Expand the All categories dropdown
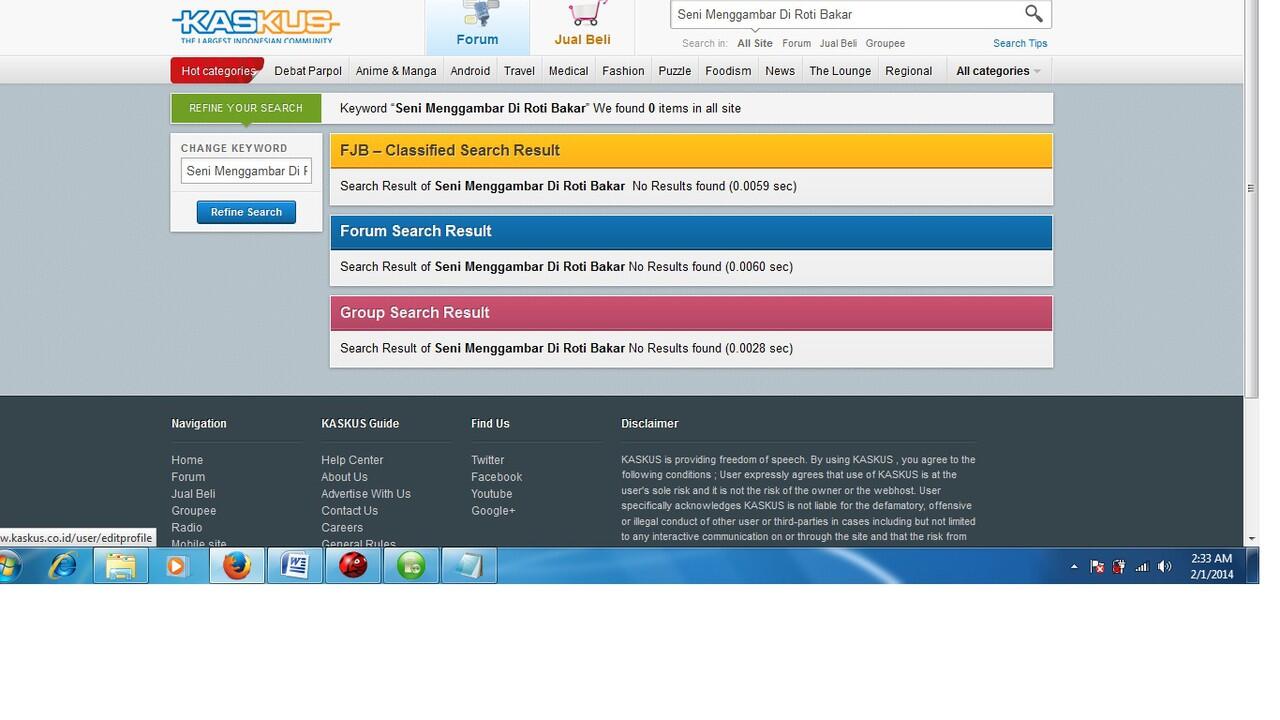 click(x=998, y=71)
